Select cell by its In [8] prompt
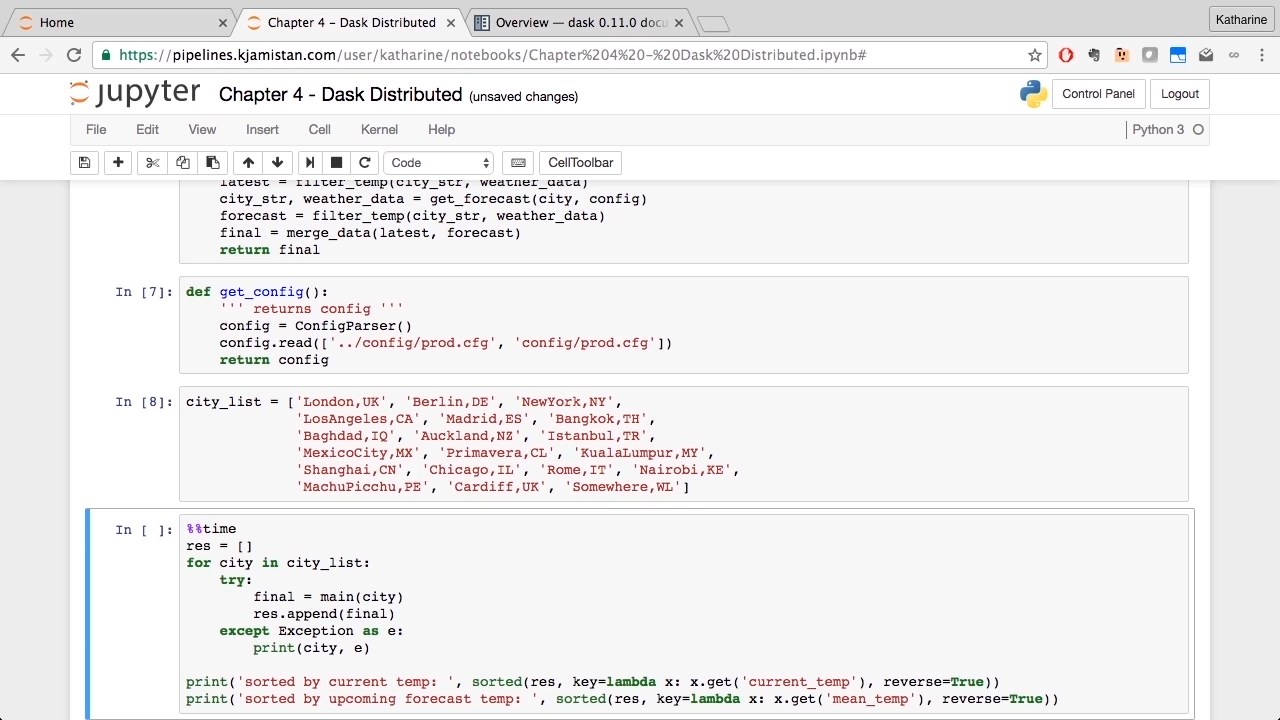 (143, 402)
